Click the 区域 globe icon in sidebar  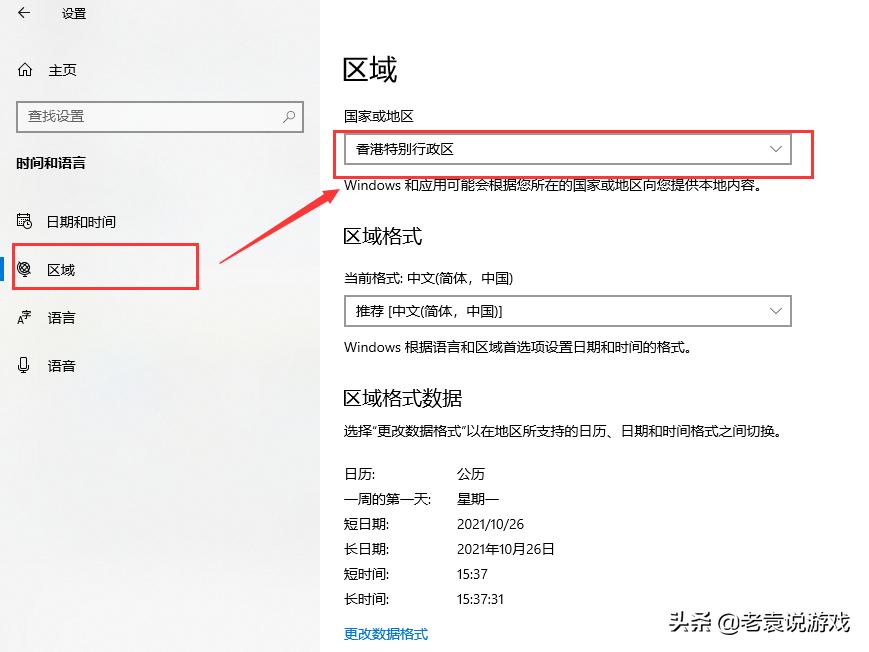(x=22, y=267)
